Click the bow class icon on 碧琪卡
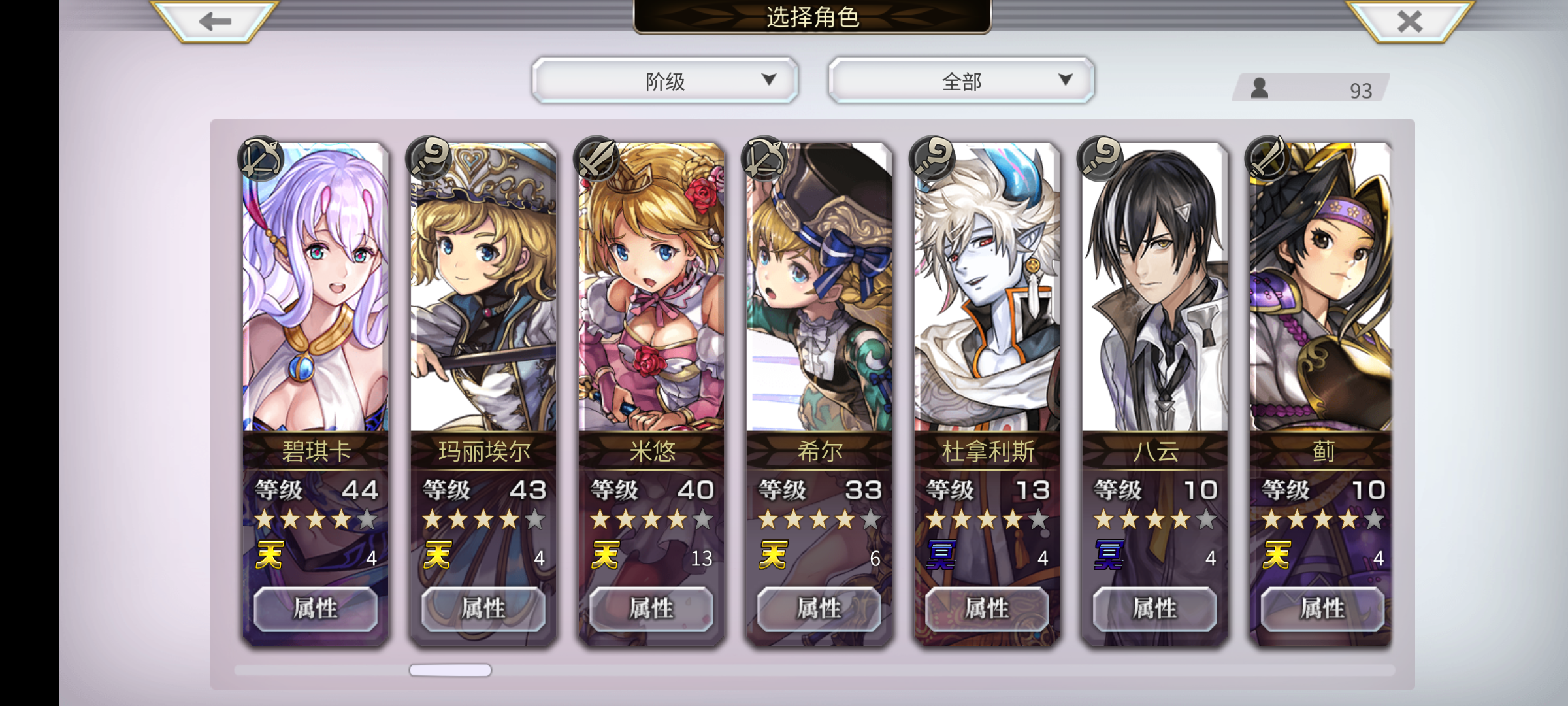The width and height of the screenshot is (1568, 706). point(261,159)
